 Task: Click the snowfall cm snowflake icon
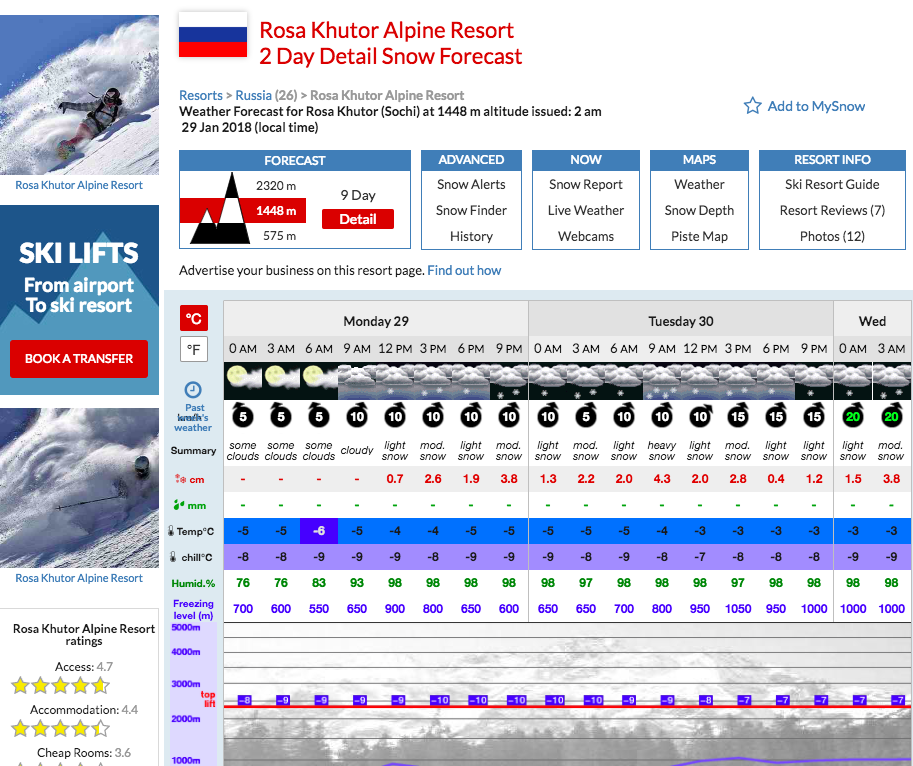181,479
